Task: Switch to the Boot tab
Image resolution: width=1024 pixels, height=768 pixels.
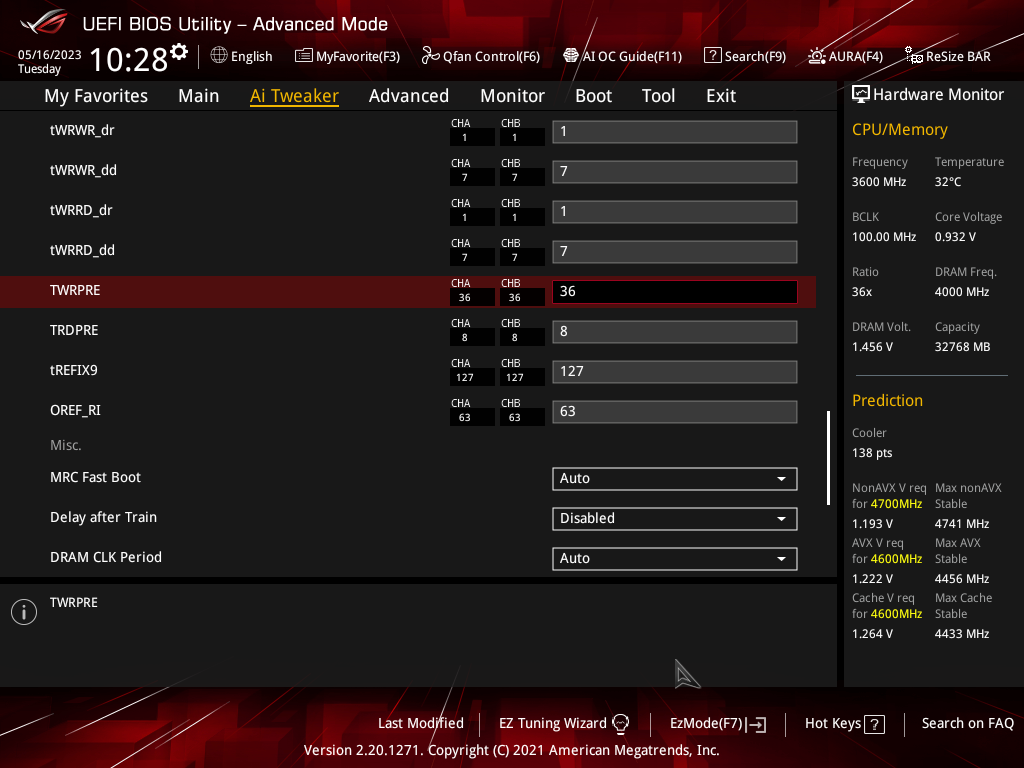Action: [x=594, y=96]
